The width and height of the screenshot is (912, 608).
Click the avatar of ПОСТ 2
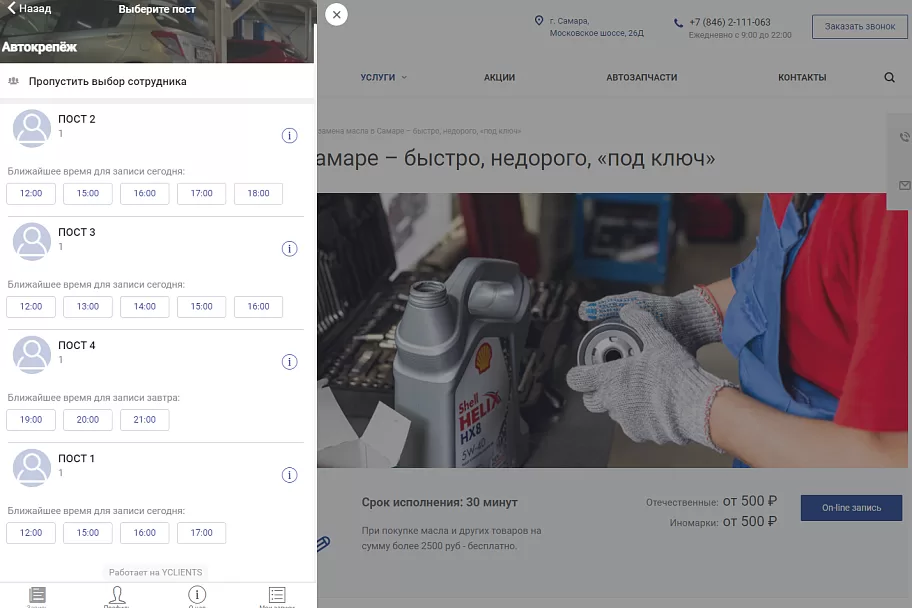[x=32, y=128]
